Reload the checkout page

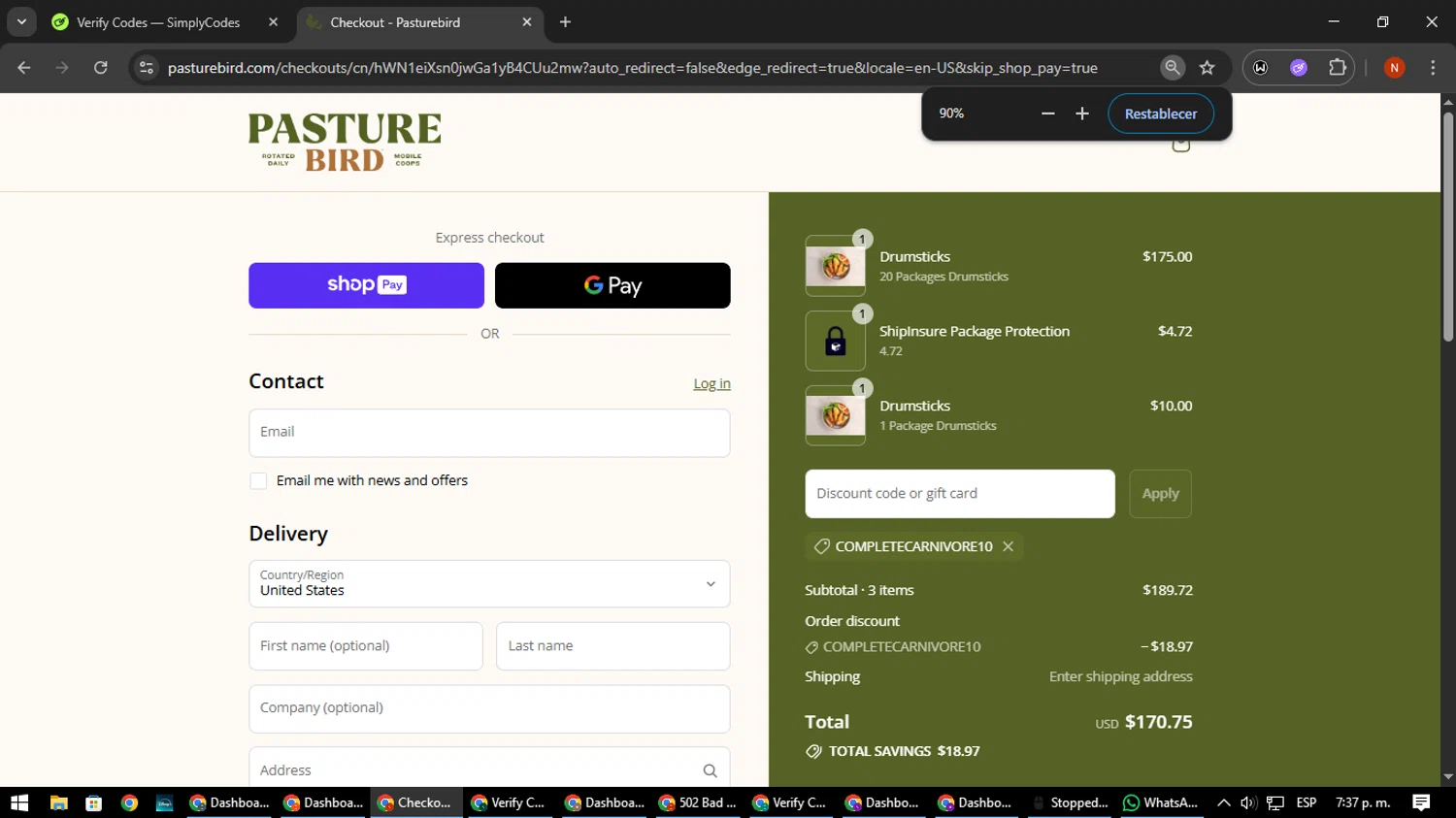[x=101, y=68]
